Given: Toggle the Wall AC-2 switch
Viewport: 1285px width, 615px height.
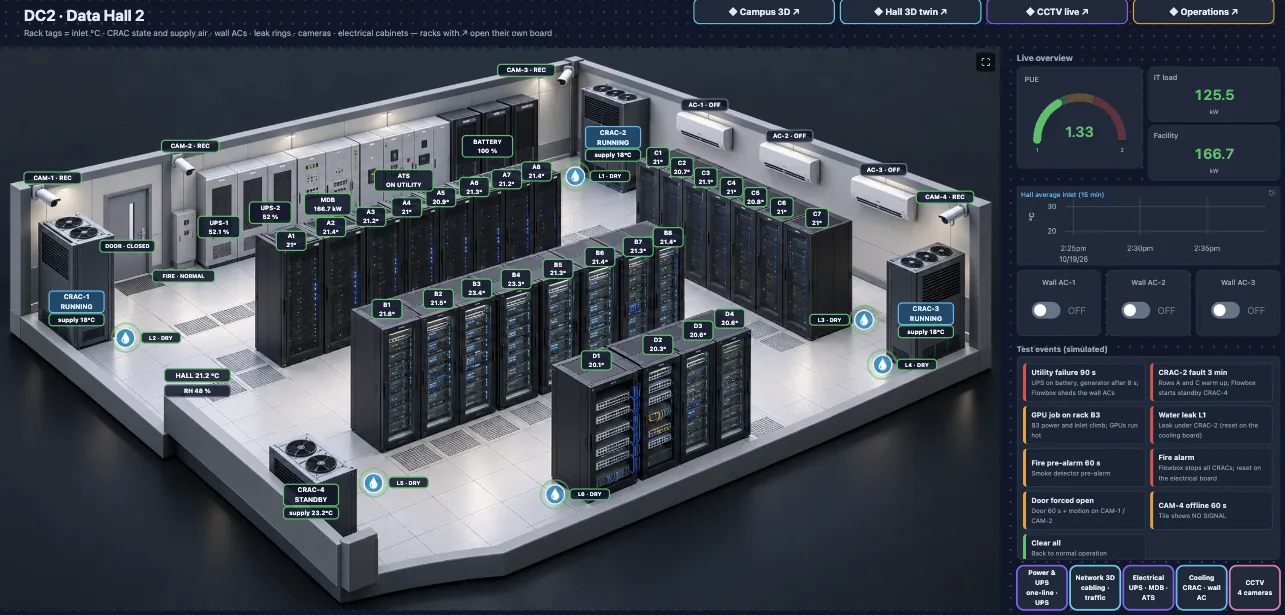Looking at the screenshot, I should coord(1136,310).
